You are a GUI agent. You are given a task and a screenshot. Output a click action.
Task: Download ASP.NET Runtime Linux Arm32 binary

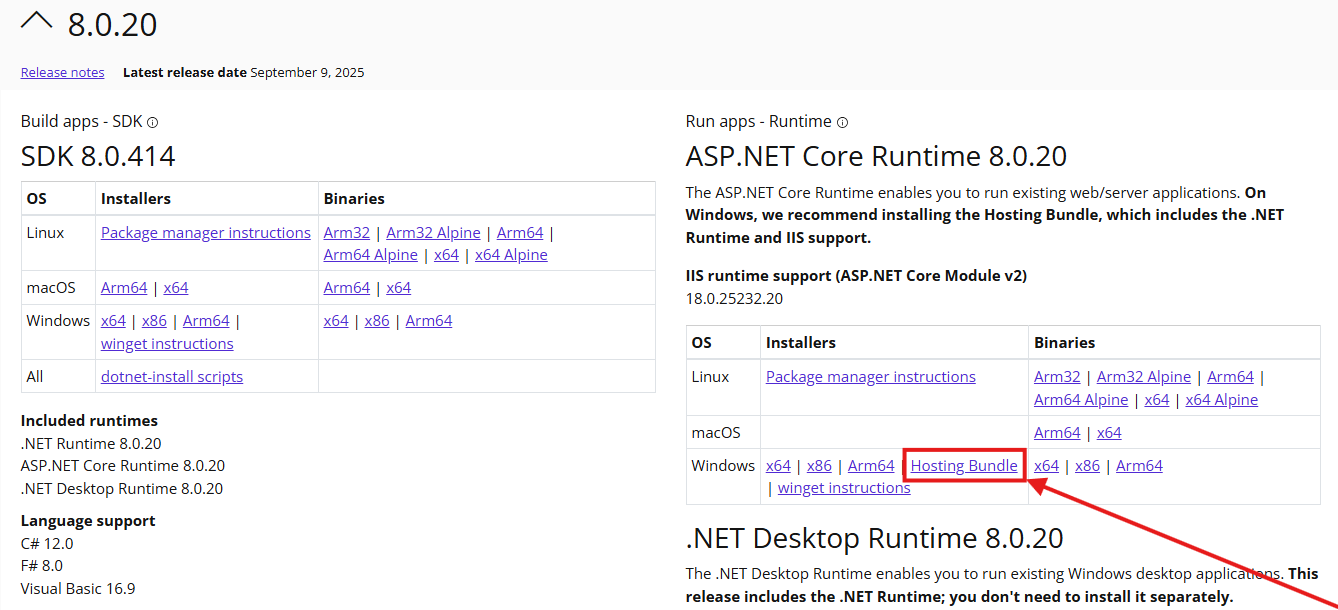pos(1057,376)
